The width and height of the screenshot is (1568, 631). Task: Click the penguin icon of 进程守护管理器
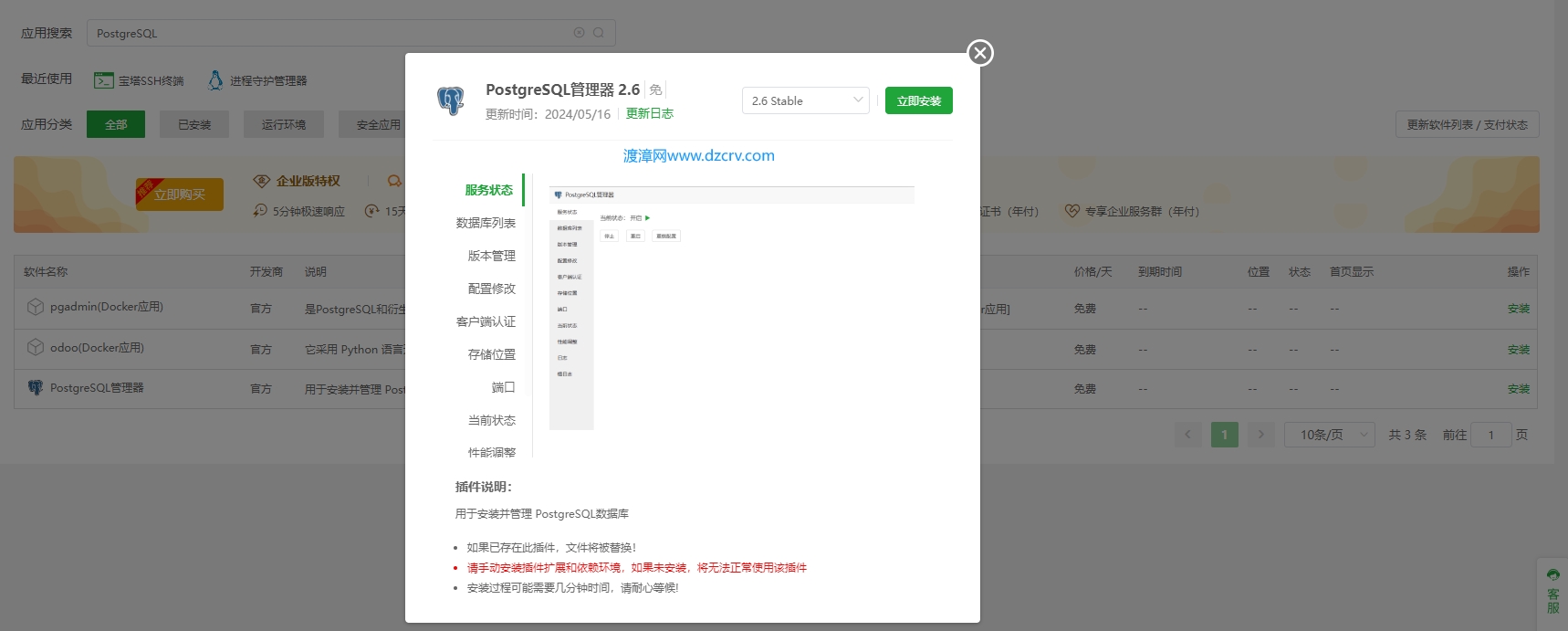[215, 80]
